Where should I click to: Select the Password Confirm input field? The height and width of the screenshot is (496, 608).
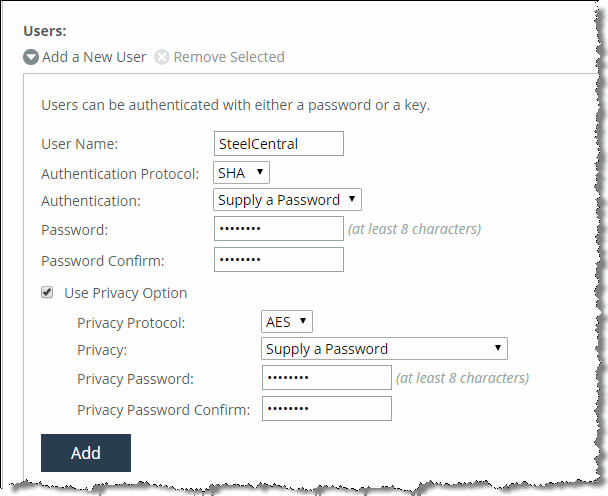(x=279, y=259)
